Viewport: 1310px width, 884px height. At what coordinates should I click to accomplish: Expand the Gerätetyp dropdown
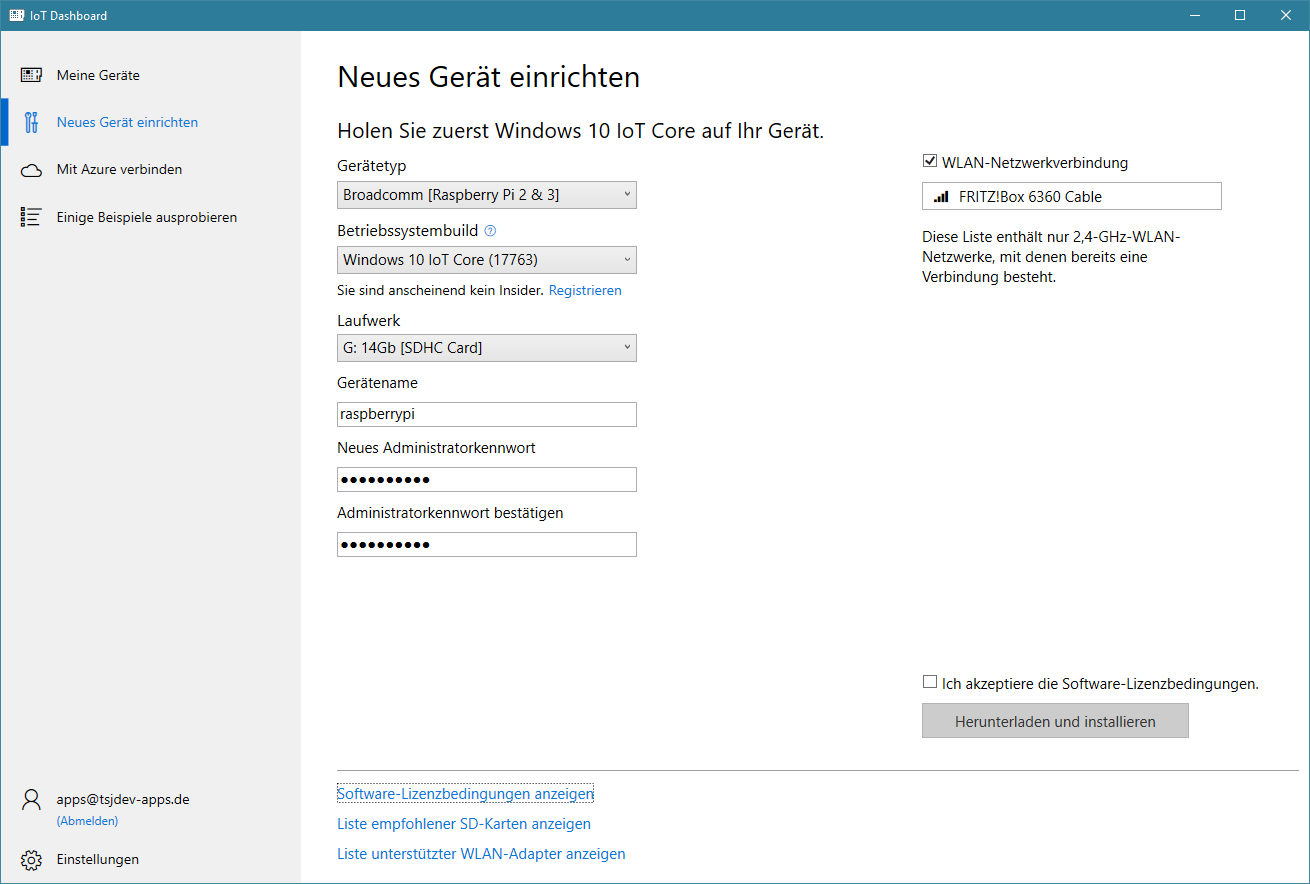(486, 195)
